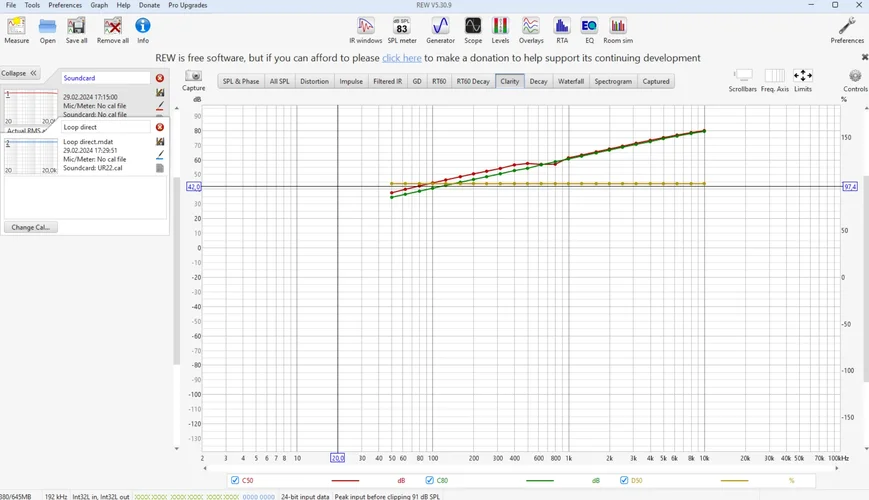Open the Scope window
This screenshot has height=500, width=869.
[x=473, y=29]
